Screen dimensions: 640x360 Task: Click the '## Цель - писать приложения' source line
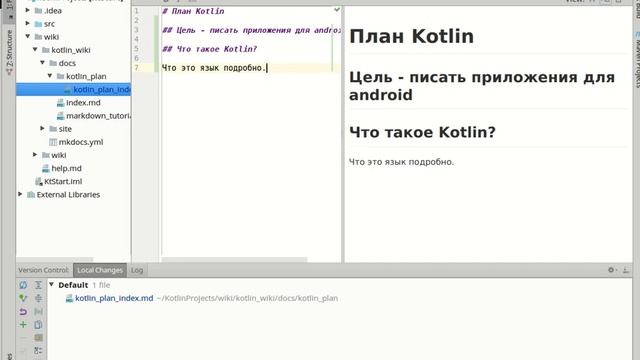251,30
